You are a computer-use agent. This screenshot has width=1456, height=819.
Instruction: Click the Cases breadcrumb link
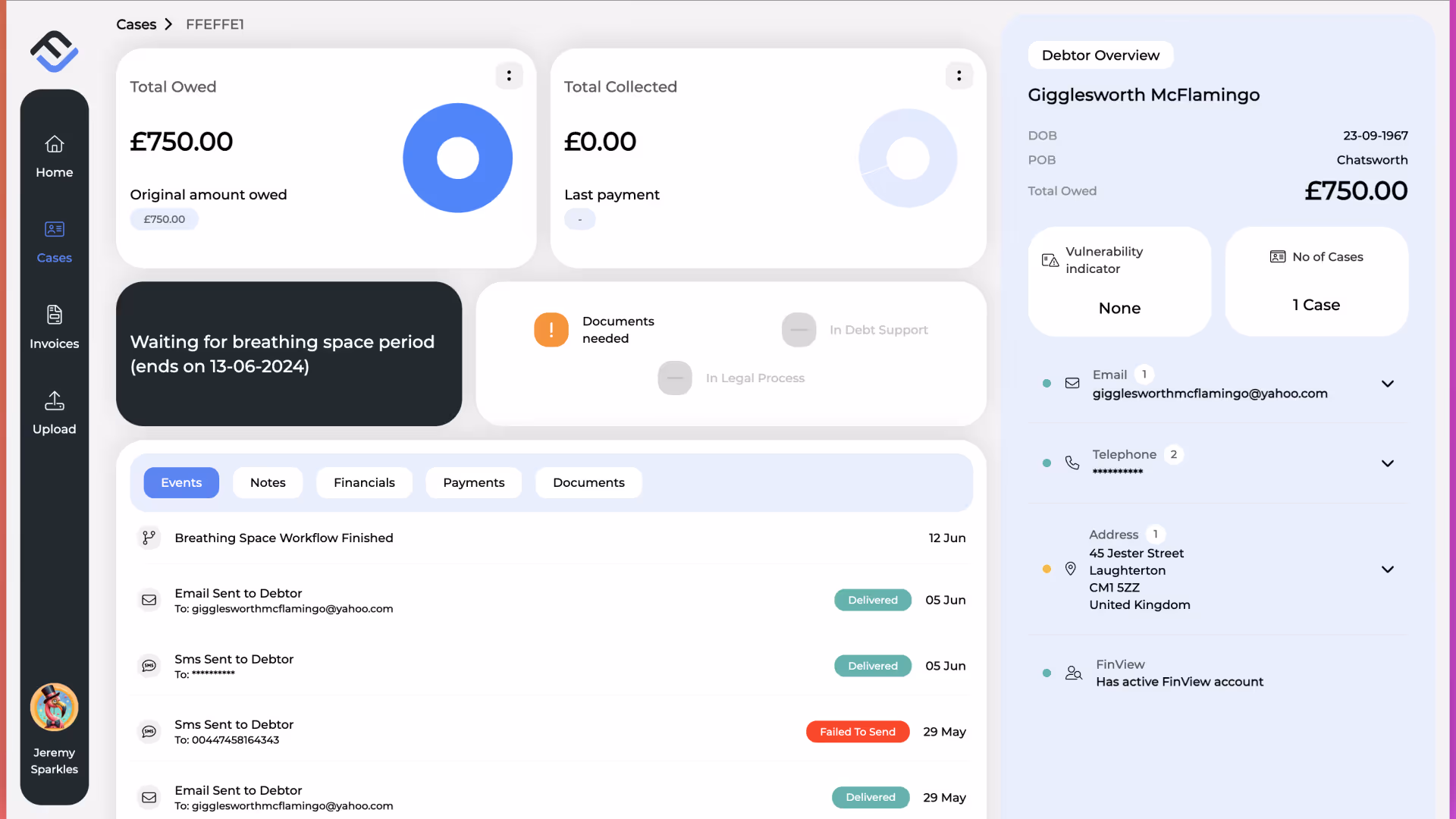[x=136, y=24]
